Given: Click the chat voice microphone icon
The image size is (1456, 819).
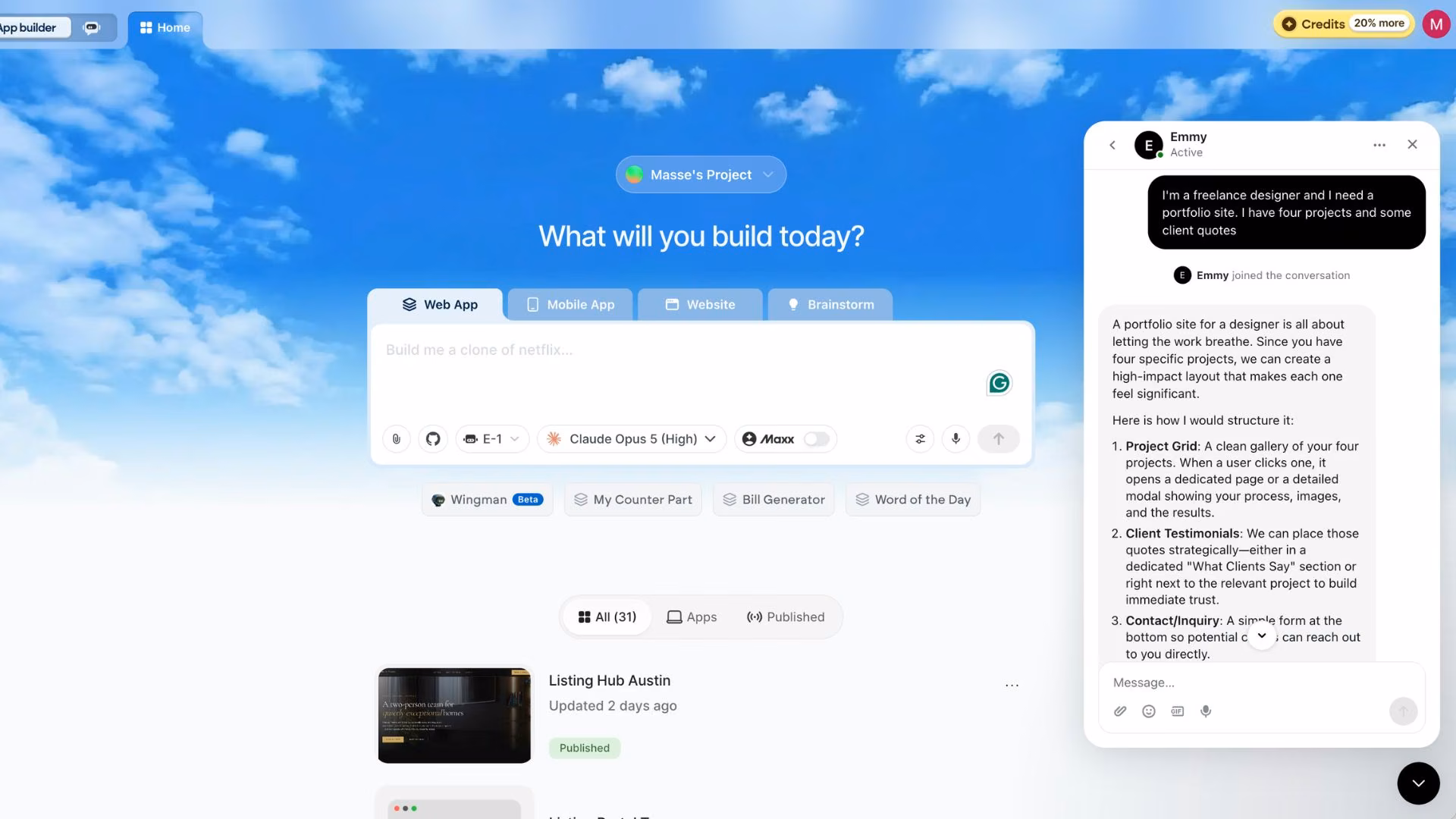Looking at the screenshot, I should [1206, 711].
